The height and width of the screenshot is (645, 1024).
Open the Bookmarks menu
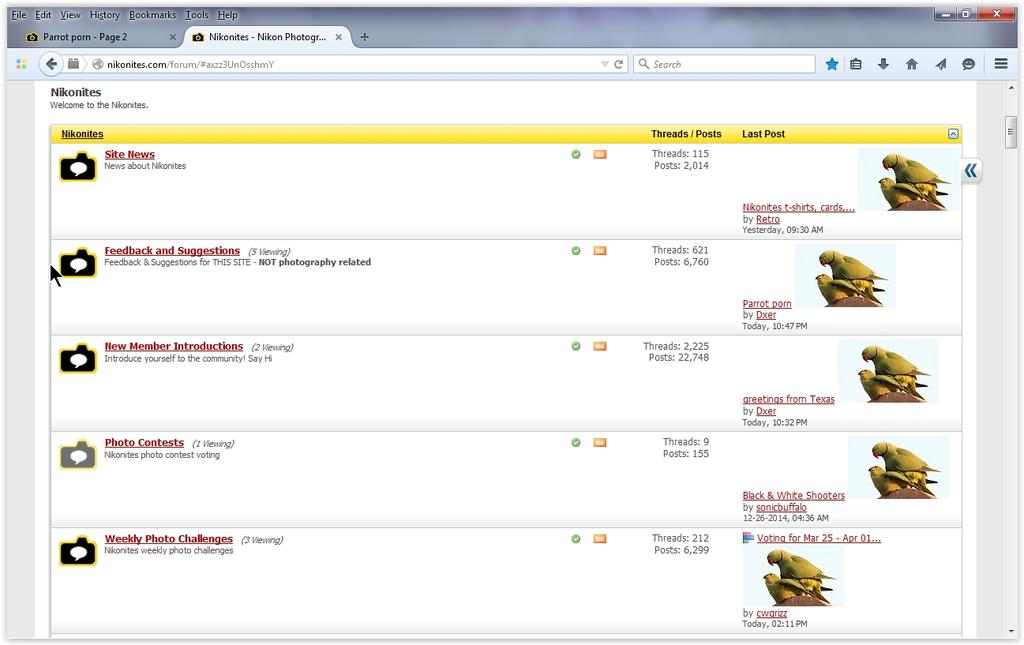pyautogui.click(x=152, y=15)
